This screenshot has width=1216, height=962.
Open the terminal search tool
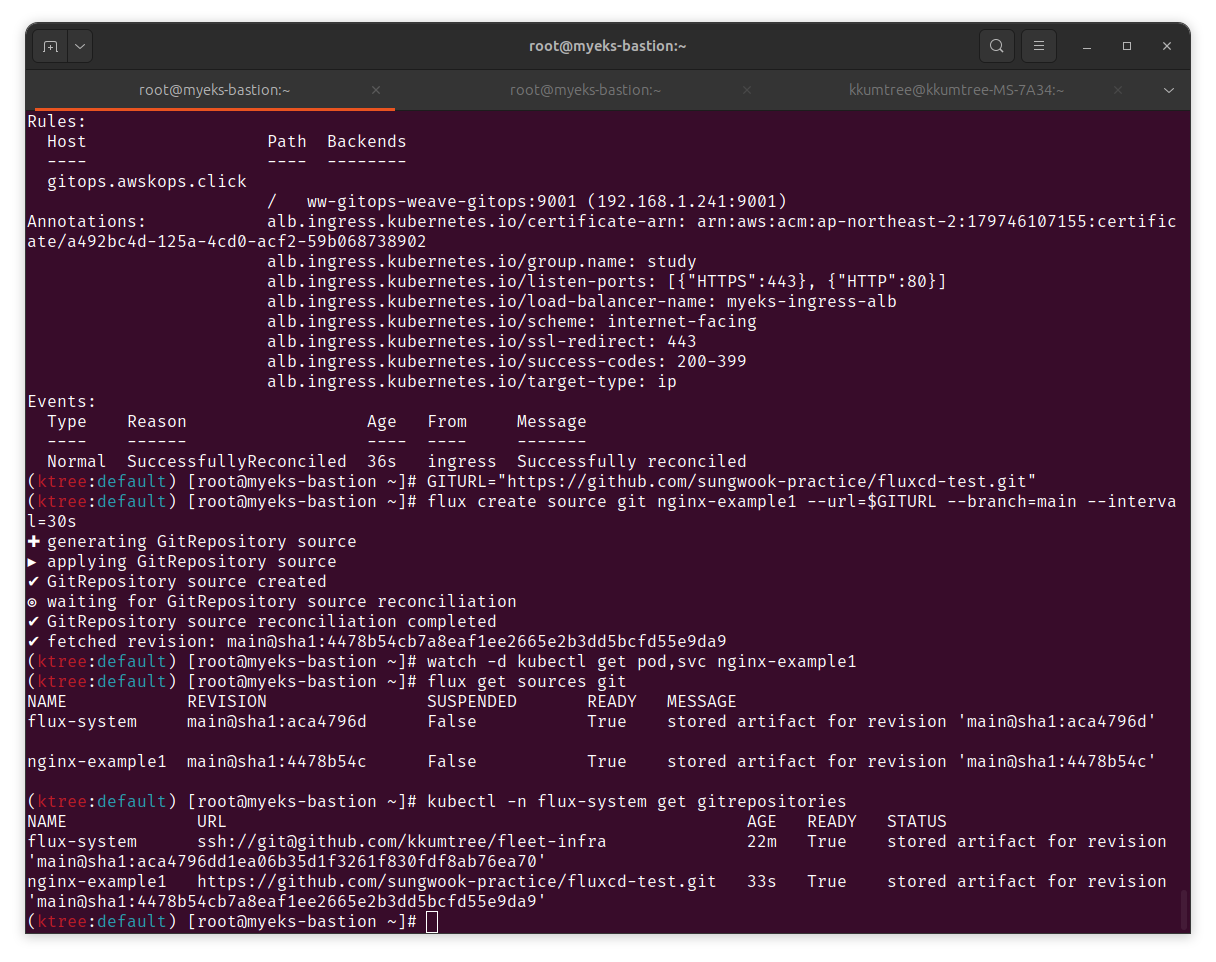click(996, 46)
